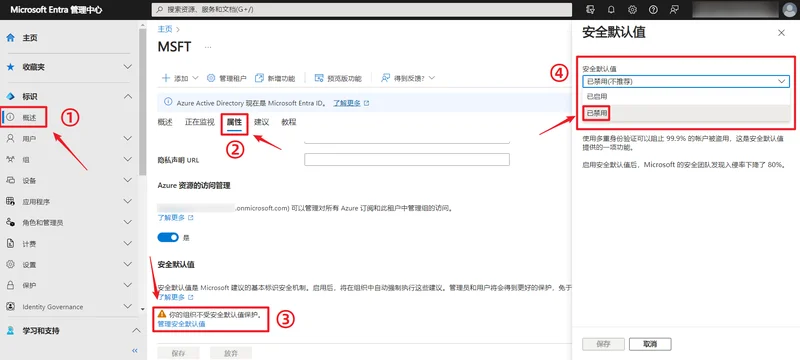This screenshot has height=360, width=800.
Task: Click the 保存 button at page bottom
Action: pyautogui.click(x=178, y=353)
